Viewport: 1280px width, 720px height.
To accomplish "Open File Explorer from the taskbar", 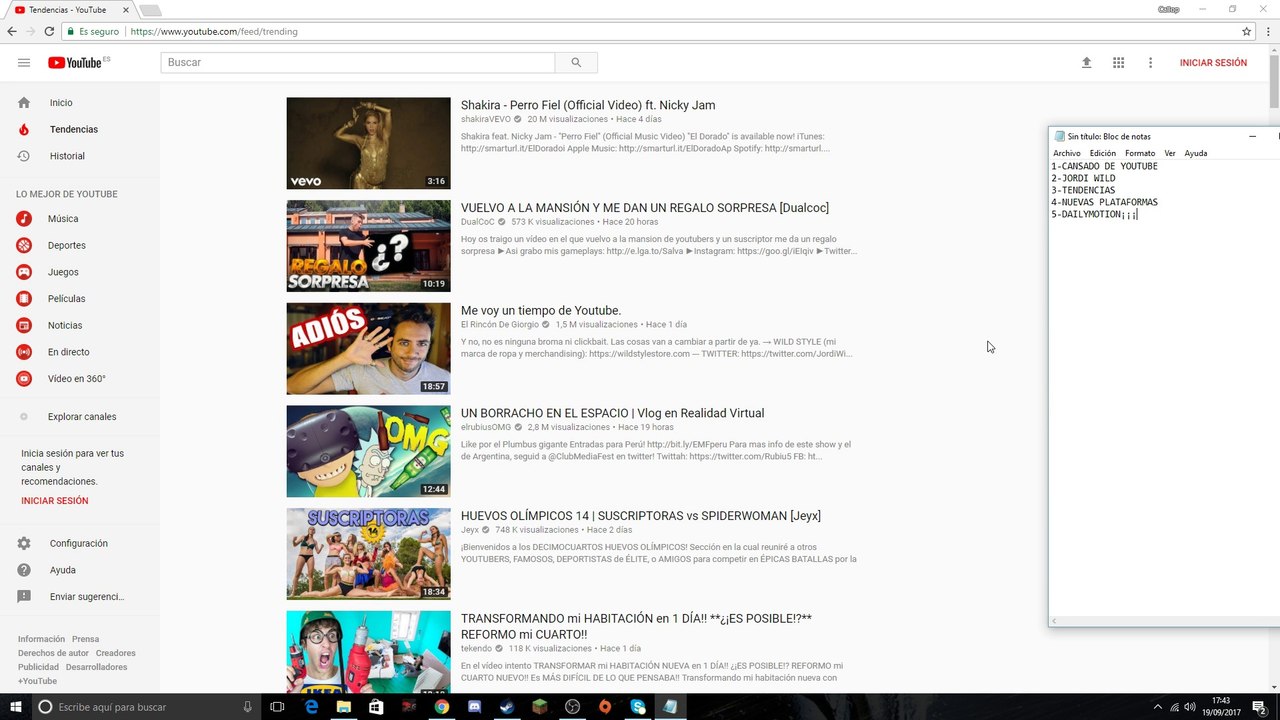I will (343, 707).
